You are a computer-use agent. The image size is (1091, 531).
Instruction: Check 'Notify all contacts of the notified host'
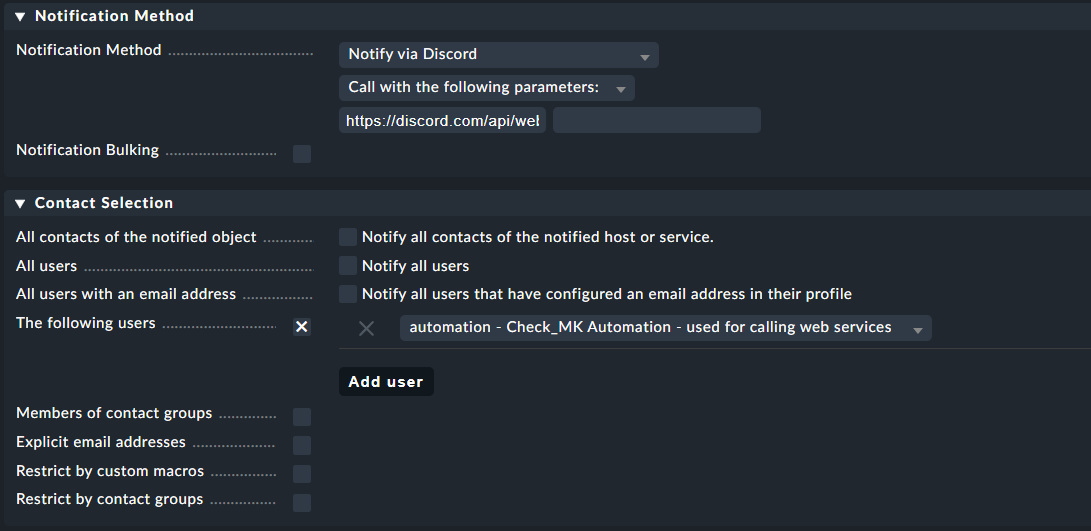click(348, 237)
